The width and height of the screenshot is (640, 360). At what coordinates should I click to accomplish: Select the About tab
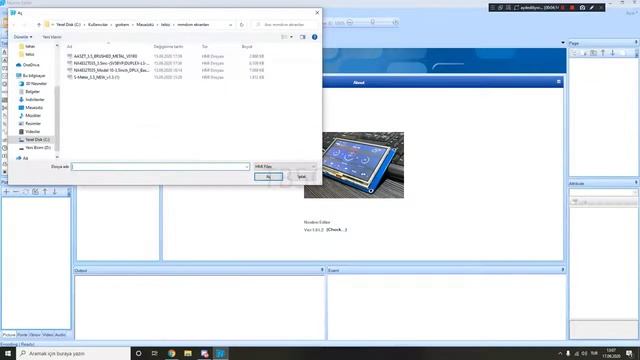pyautogui.click(x=358, y=82)
